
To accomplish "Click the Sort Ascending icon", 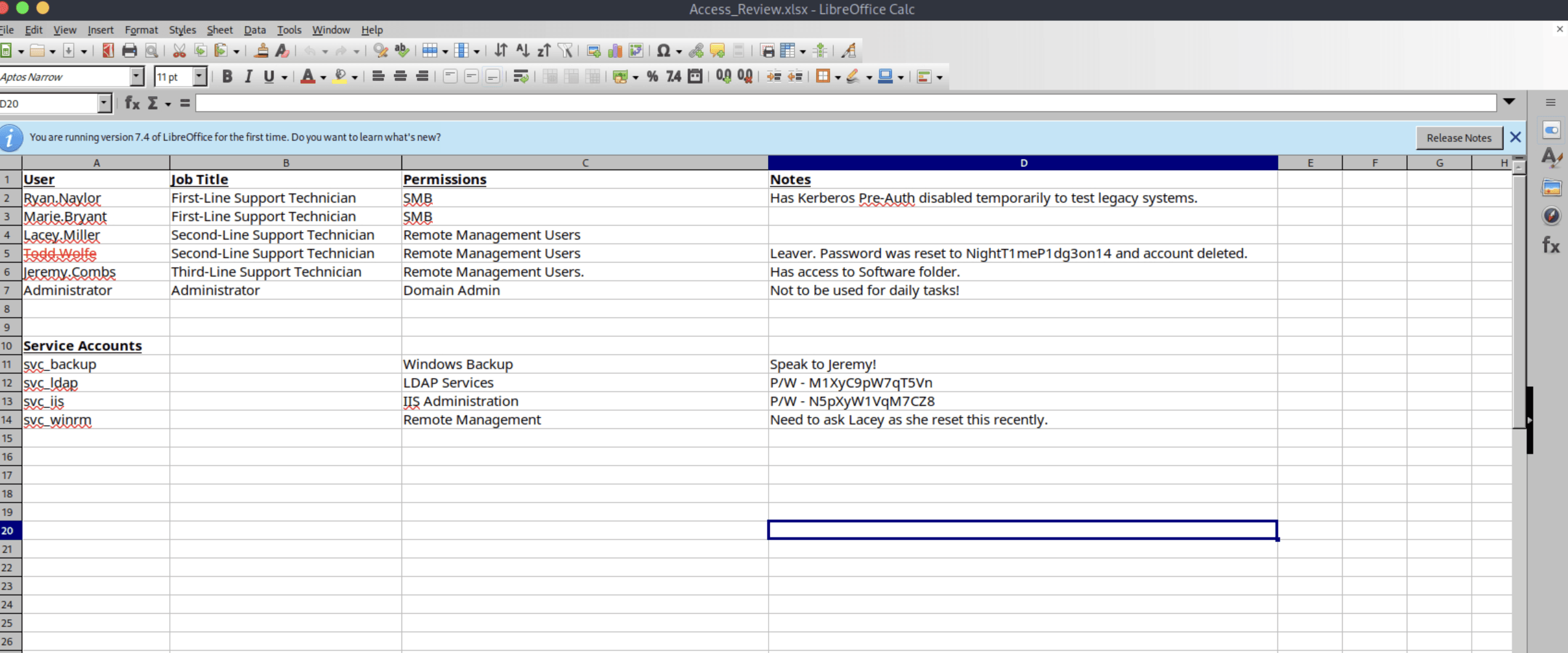I will point(522,51).
